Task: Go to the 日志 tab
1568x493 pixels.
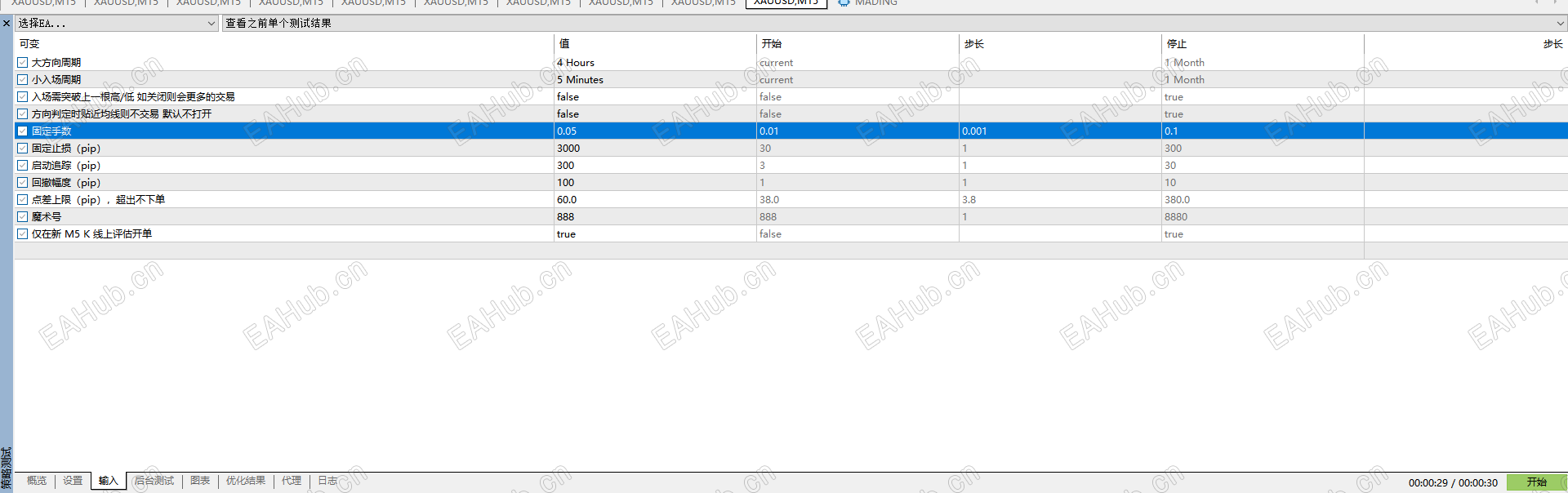Action: (327, 481)
